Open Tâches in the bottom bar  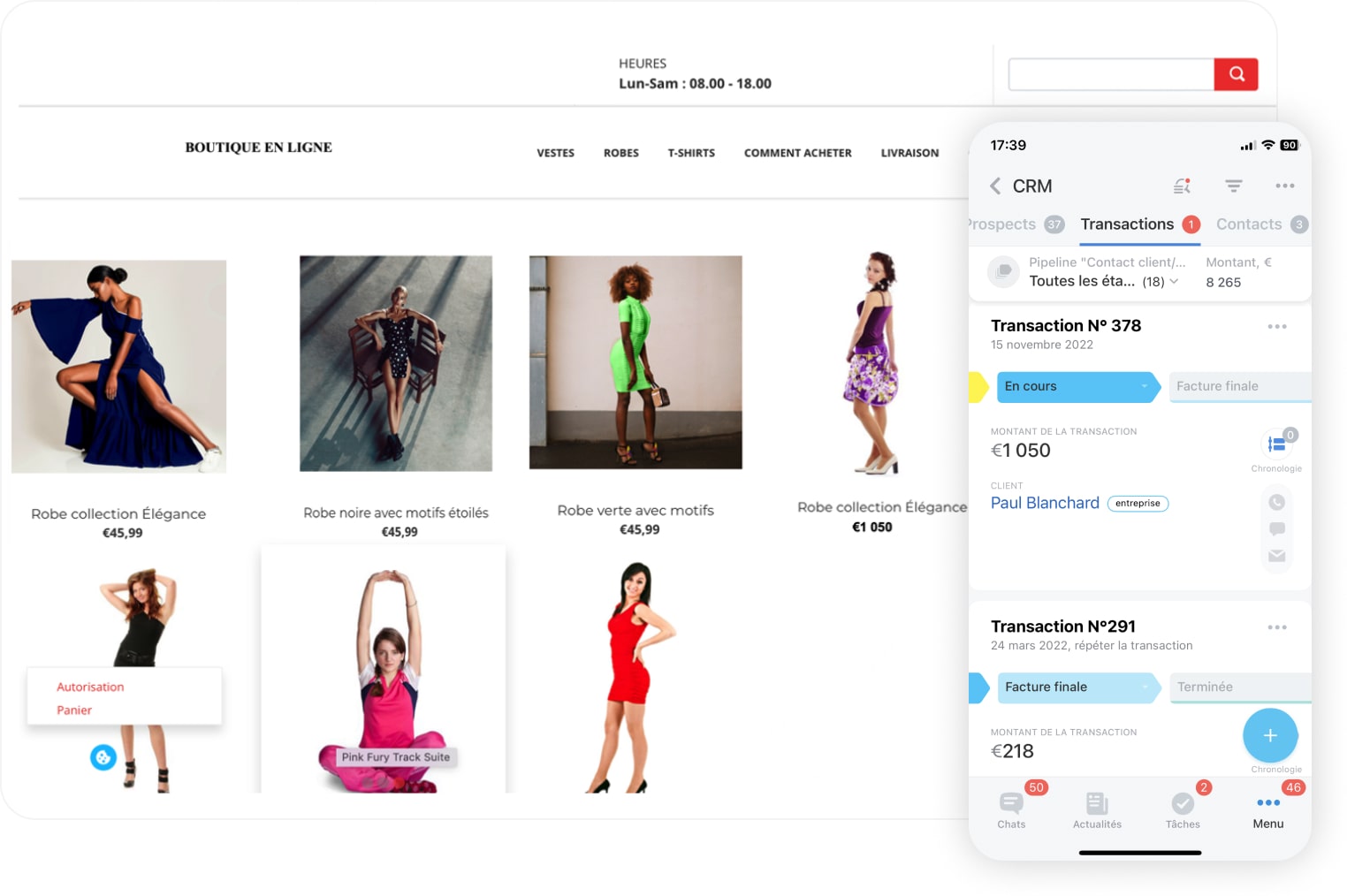pos(1183,809)
